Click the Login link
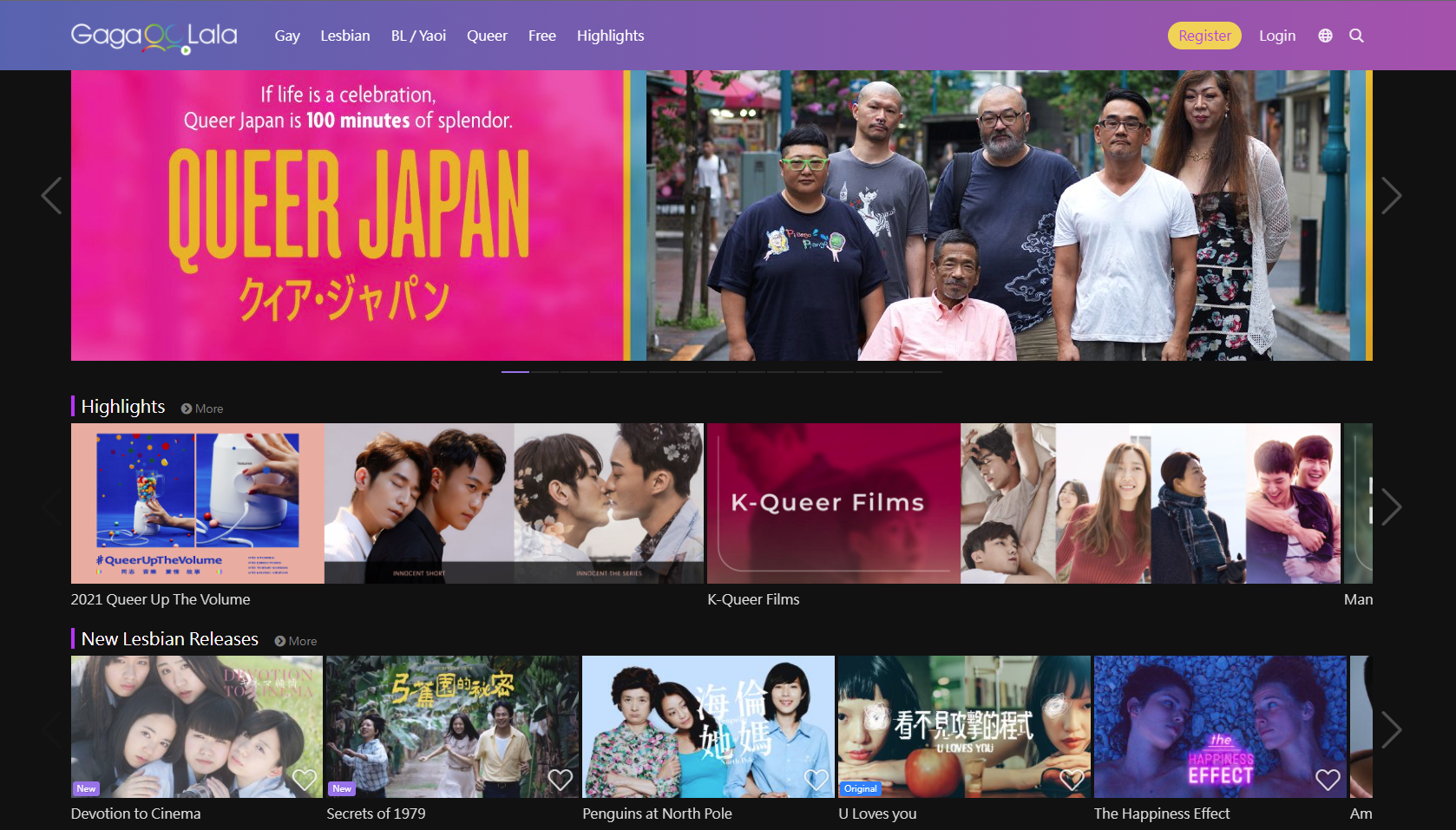 click(1277, 36)
